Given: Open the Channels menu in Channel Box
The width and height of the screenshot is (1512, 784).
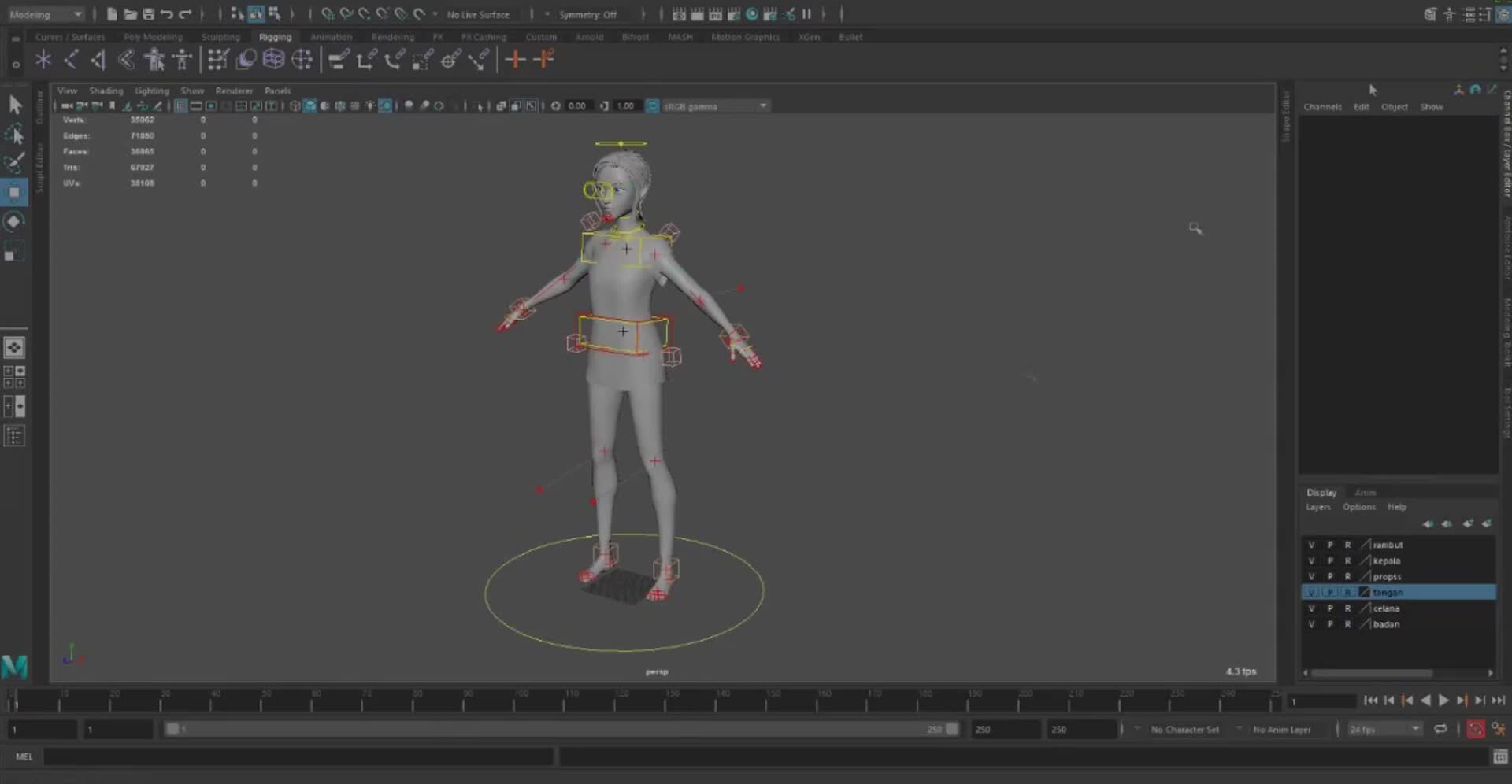Looking at the screenshot, I should tap(1322, 107).
